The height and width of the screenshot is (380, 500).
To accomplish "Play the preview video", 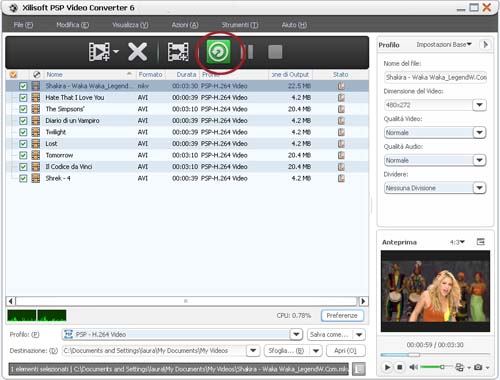I will (x=387, y=367).
